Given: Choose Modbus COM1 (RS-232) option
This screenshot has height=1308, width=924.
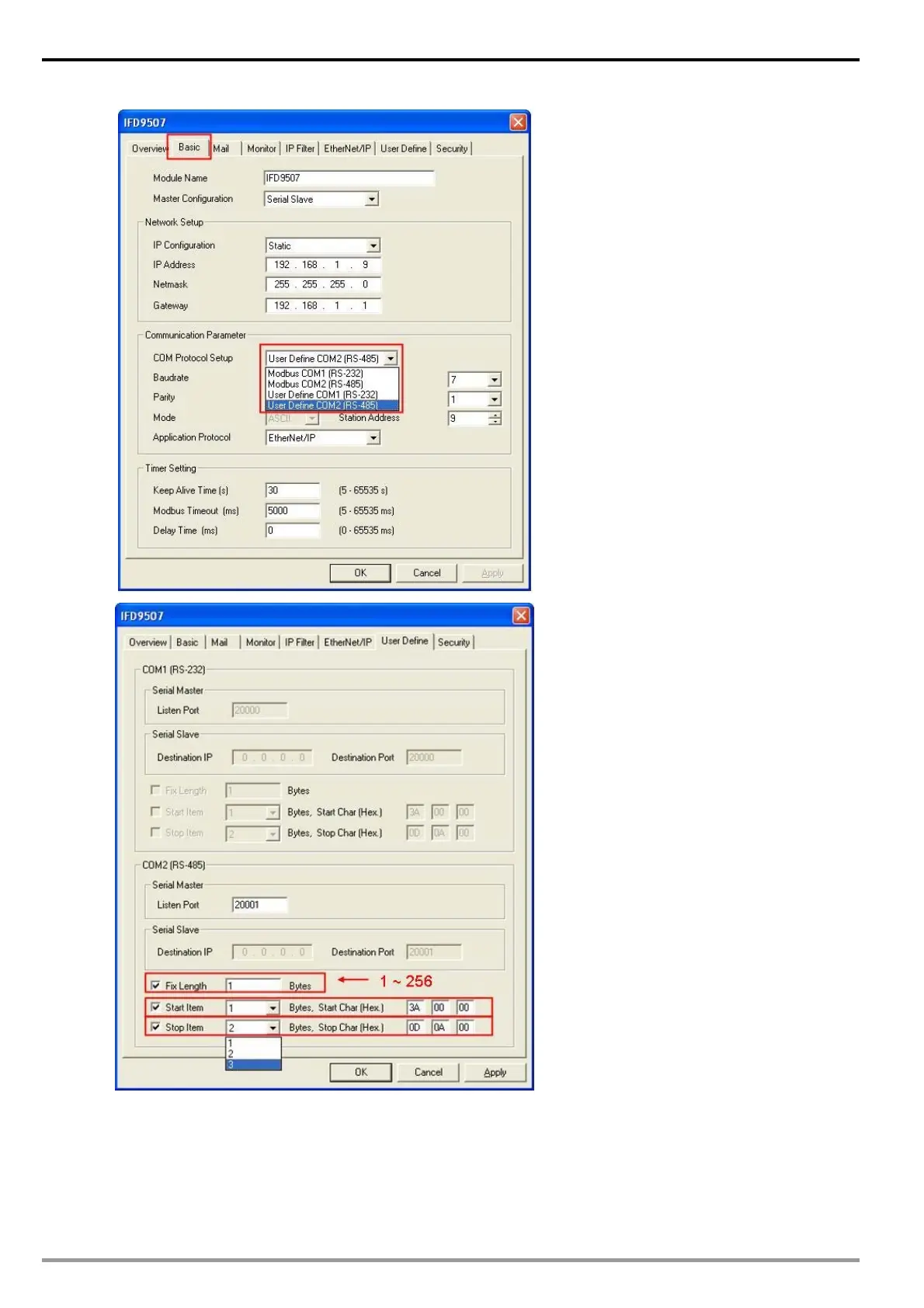Looking at the screenshot, I should pos(332,374).
